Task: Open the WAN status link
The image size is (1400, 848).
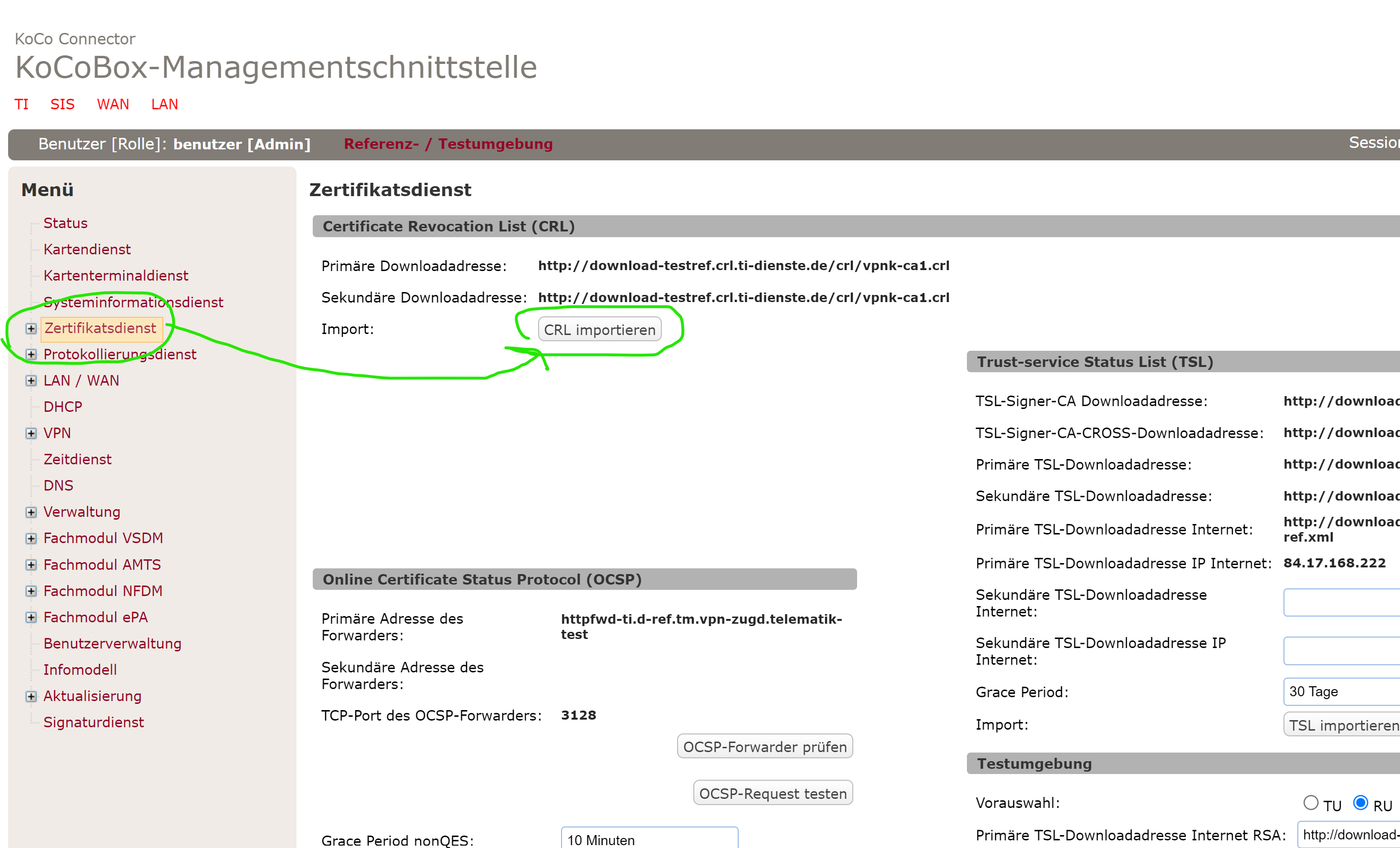Action: 113,105
